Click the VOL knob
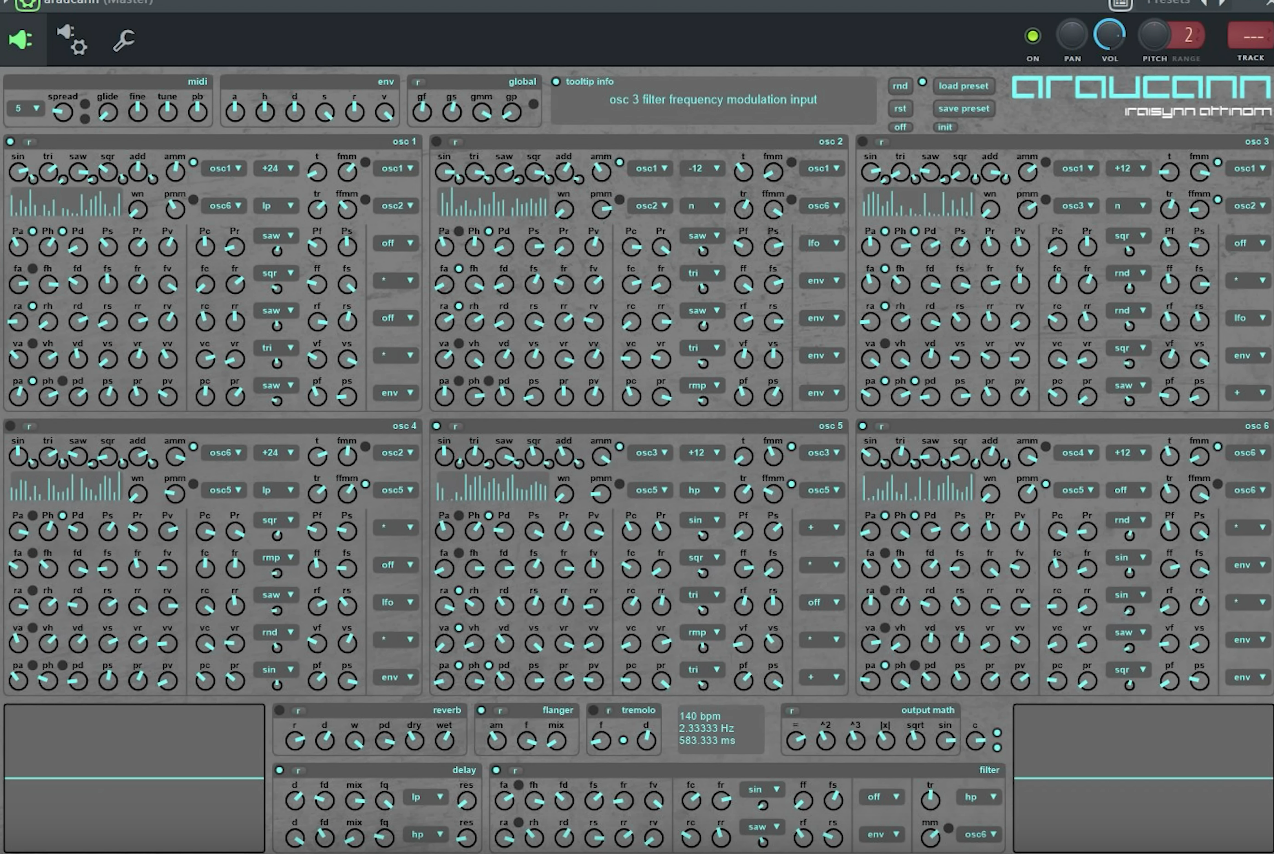Viewport: 1274px width, 854px height. point(1109,35)
